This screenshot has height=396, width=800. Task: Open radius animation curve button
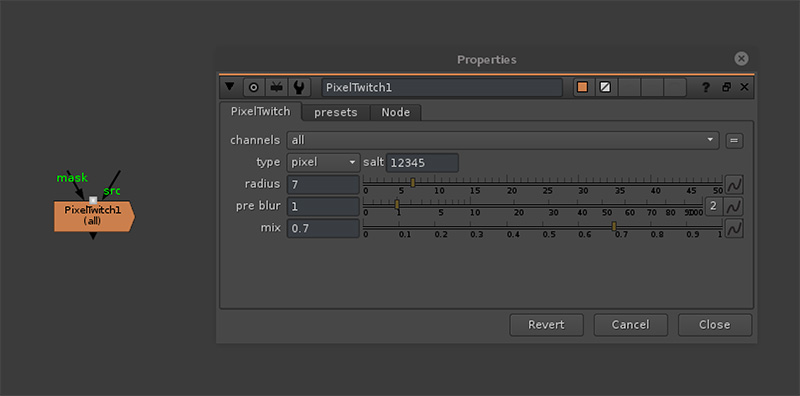(x=734, y=184)
